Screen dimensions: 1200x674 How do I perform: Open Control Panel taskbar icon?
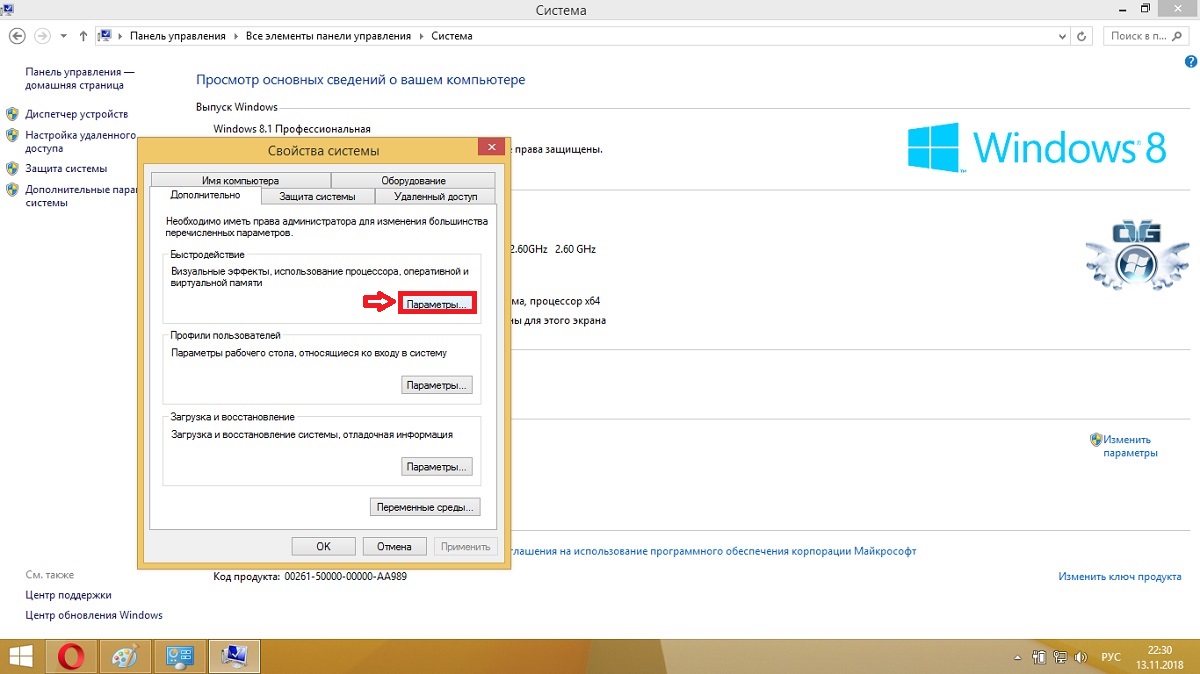[179, 656]
